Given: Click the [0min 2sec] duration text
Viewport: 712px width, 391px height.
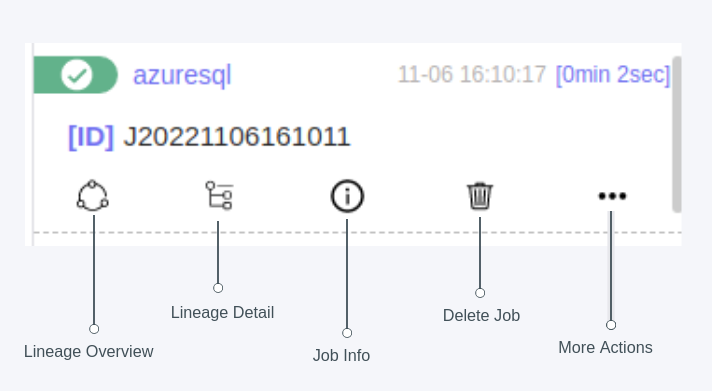Looking at the screenshot, I should 613,74.
